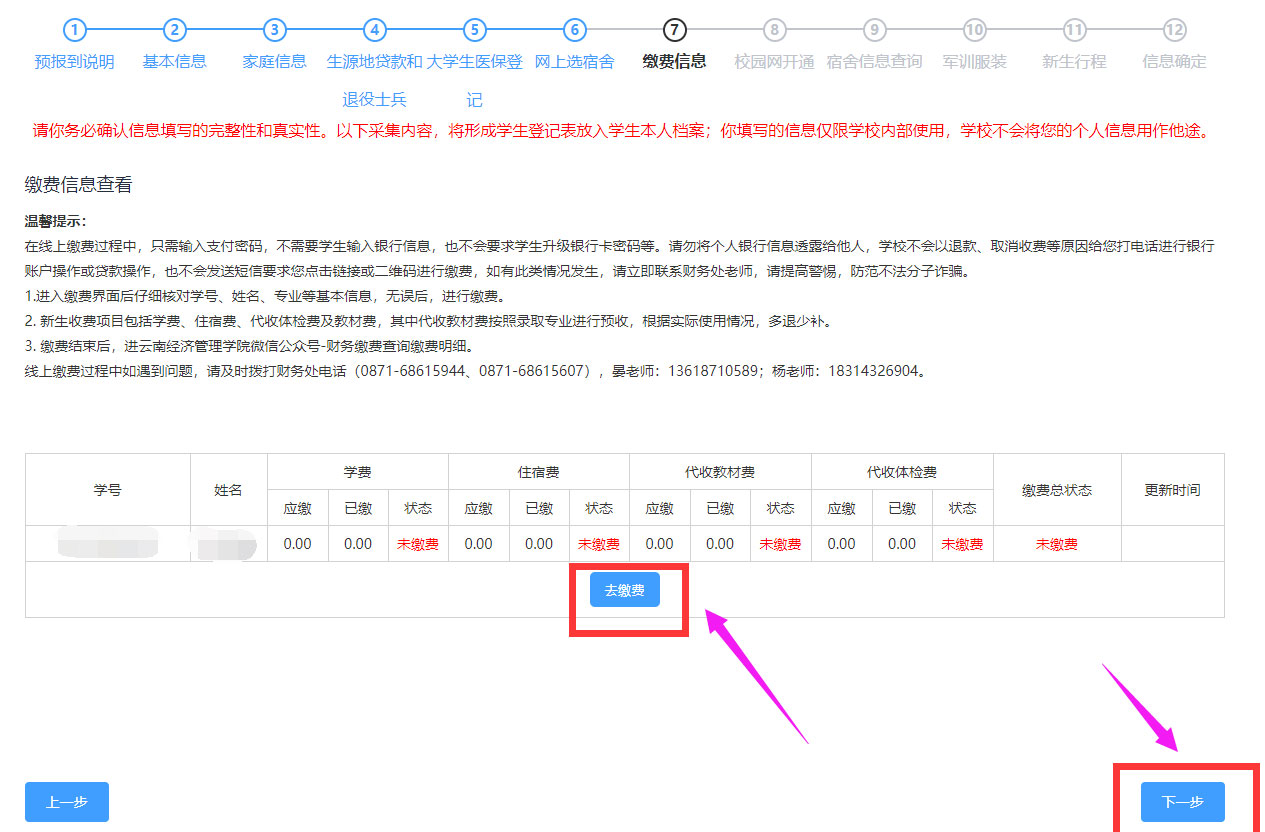Click step 8 circle icon
Viewport: 1265px width, 832px height.
[x=775, y=30]
